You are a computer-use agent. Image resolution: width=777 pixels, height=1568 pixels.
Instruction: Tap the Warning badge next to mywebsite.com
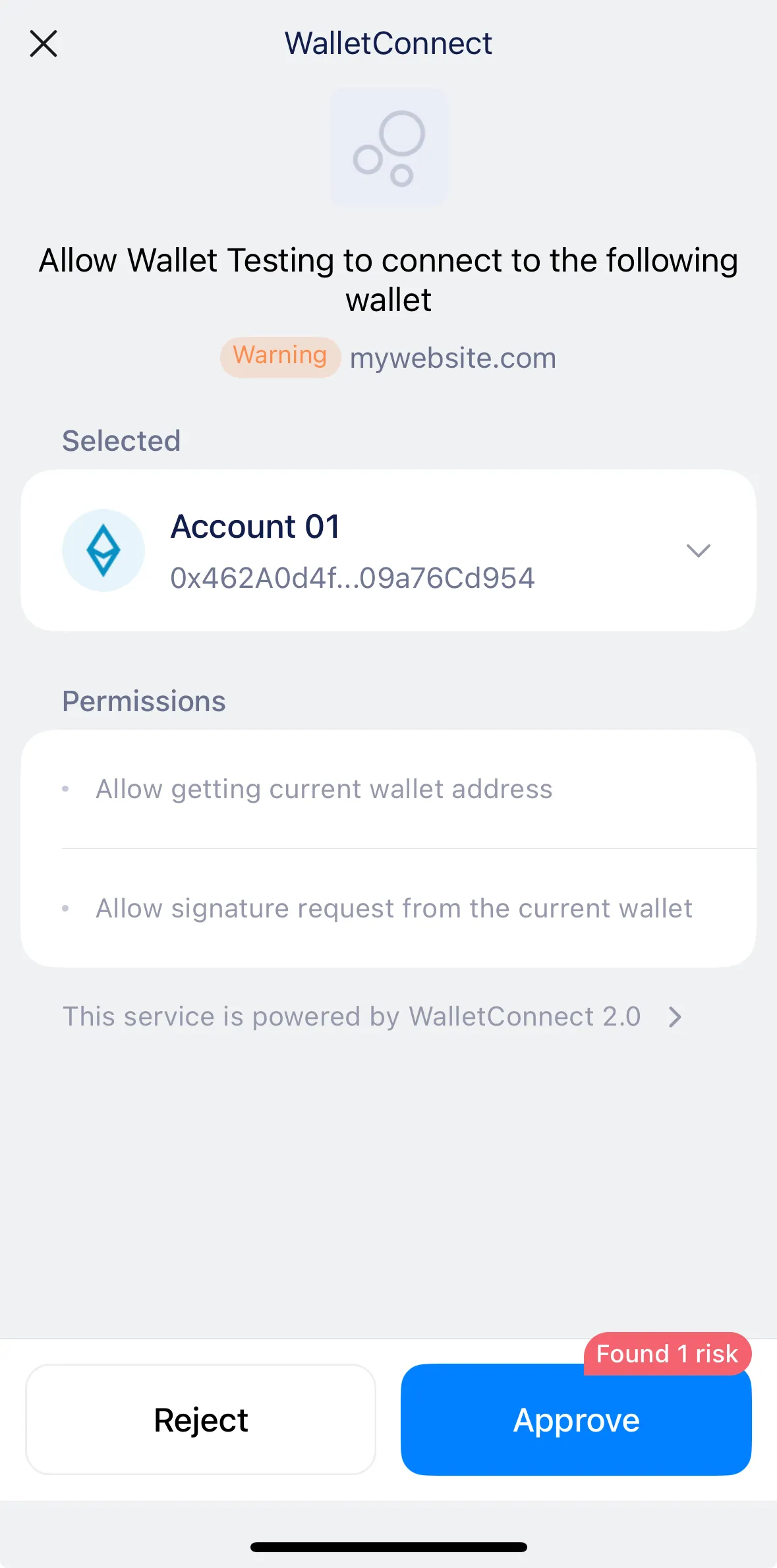279,356
